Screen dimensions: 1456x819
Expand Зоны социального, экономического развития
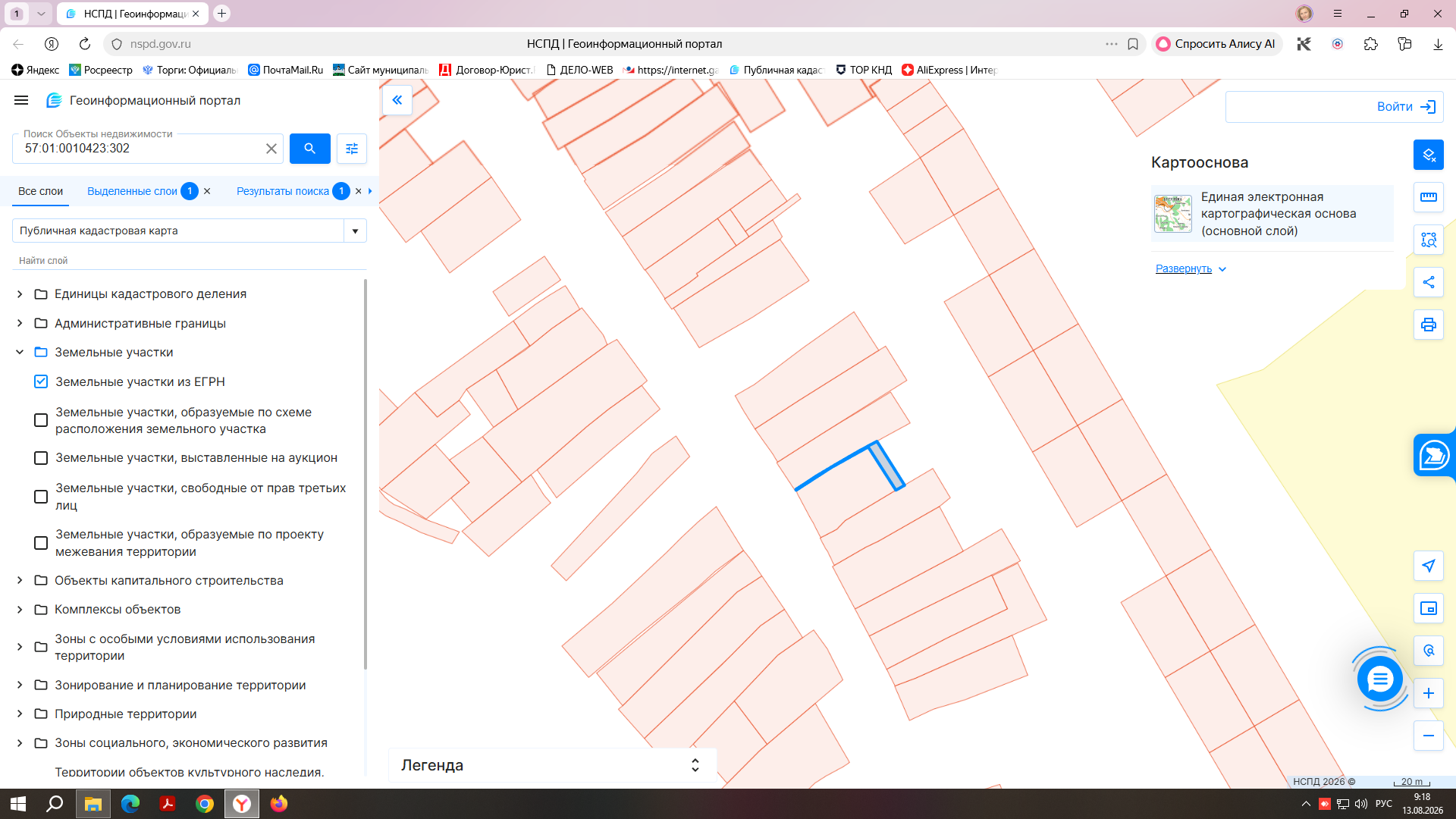coord(20,743)
